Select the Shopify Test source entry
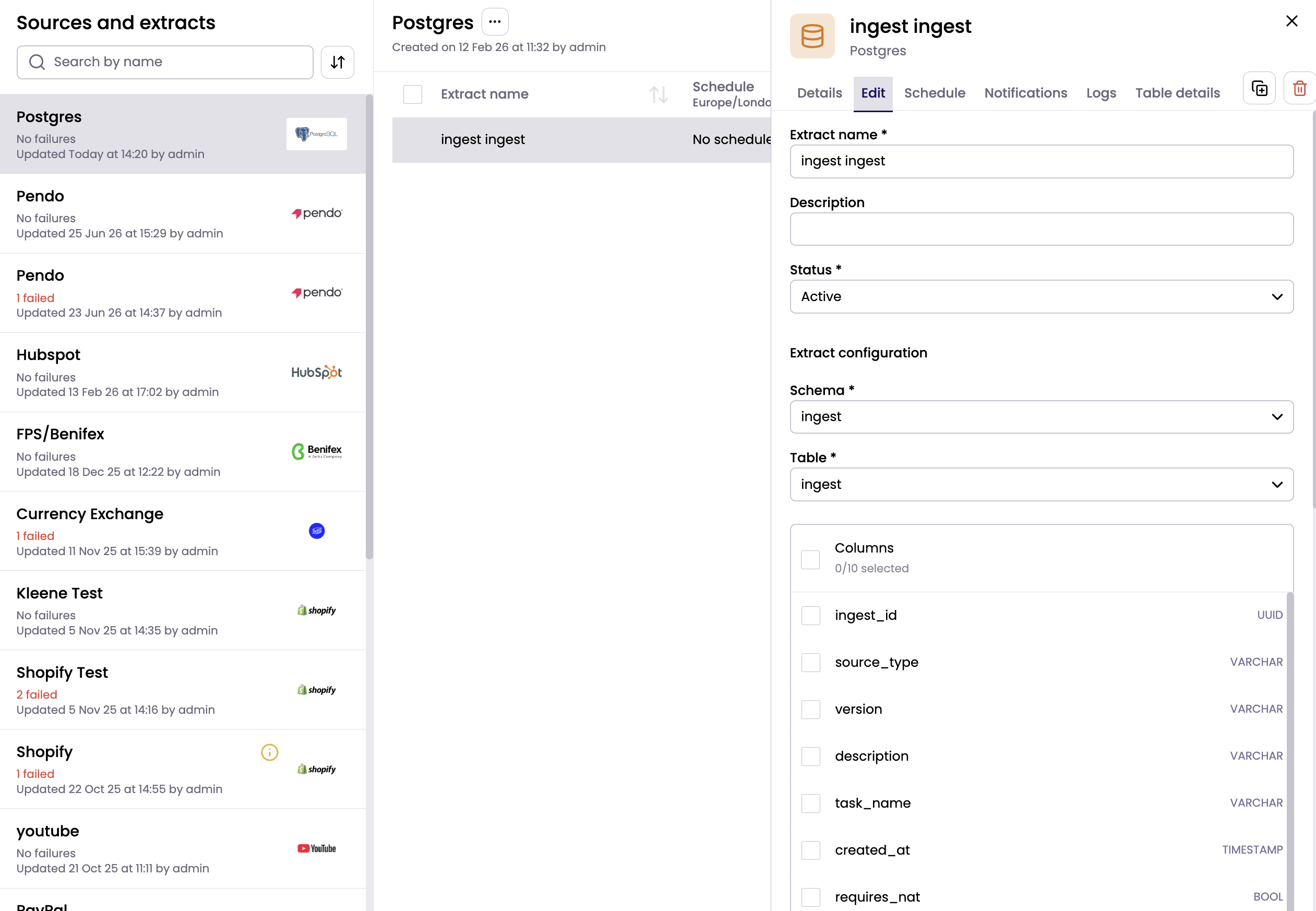Viewport: 1316px width, 911px height. click(x=183, y=690)
